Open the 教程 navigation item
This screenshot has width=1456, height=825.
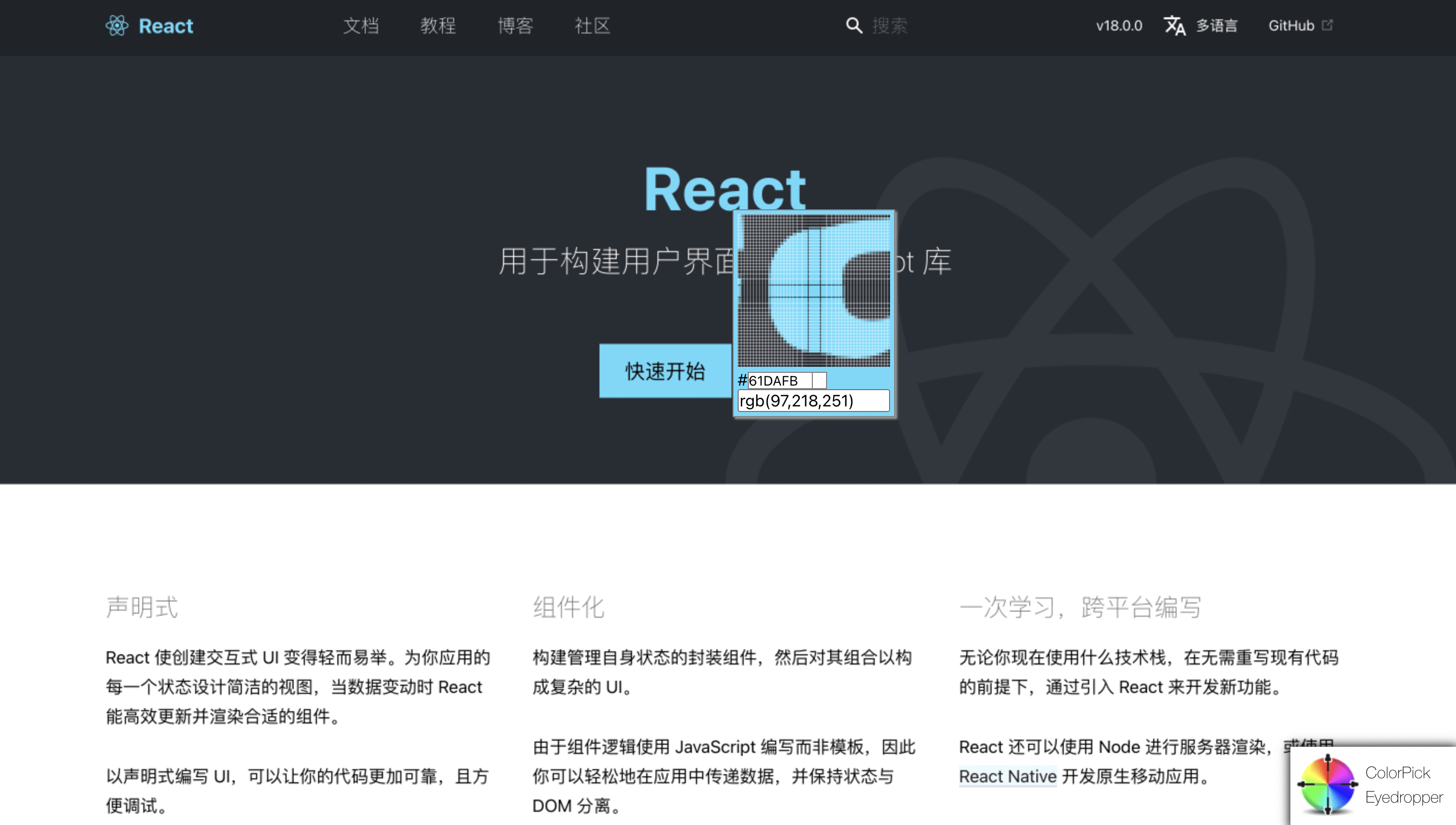click(x=438, y=25)
